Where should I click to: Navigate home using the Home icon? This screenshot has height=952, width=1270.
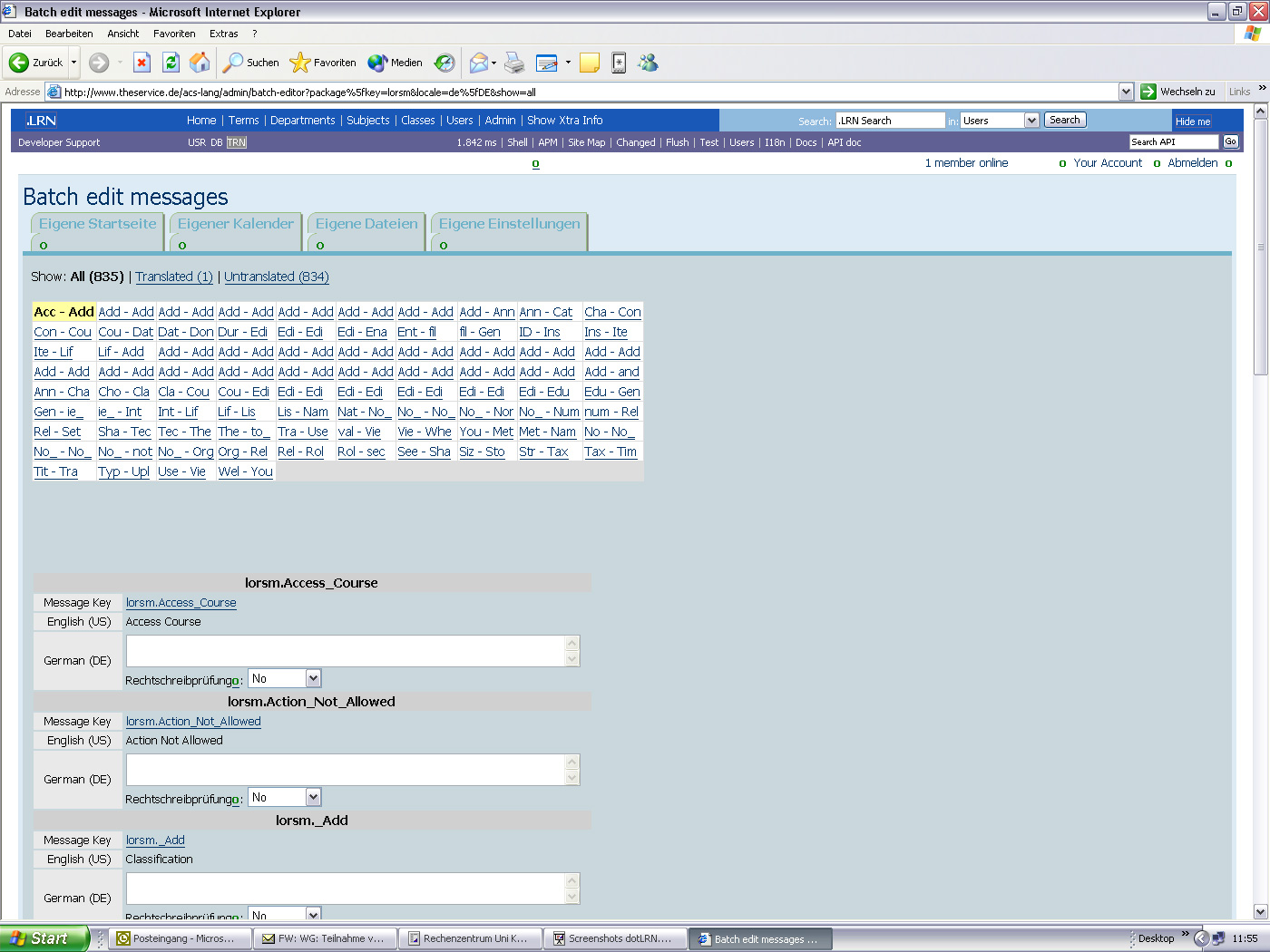pos(200,63)
